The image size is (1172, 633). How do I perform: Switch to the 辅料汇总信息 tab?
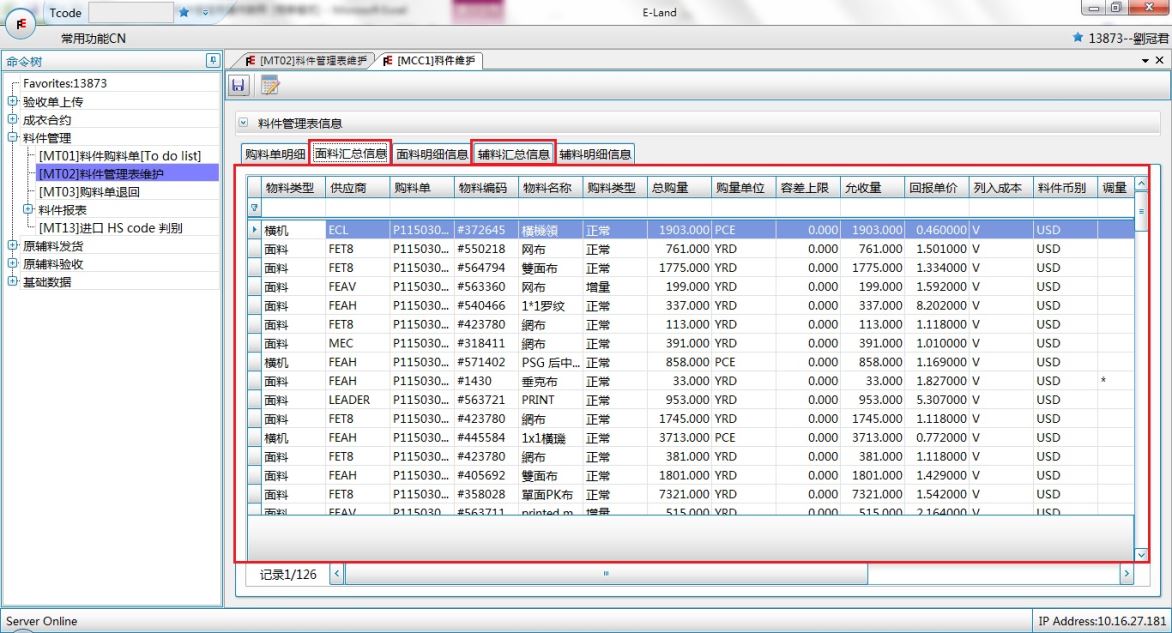click(513, 154)
